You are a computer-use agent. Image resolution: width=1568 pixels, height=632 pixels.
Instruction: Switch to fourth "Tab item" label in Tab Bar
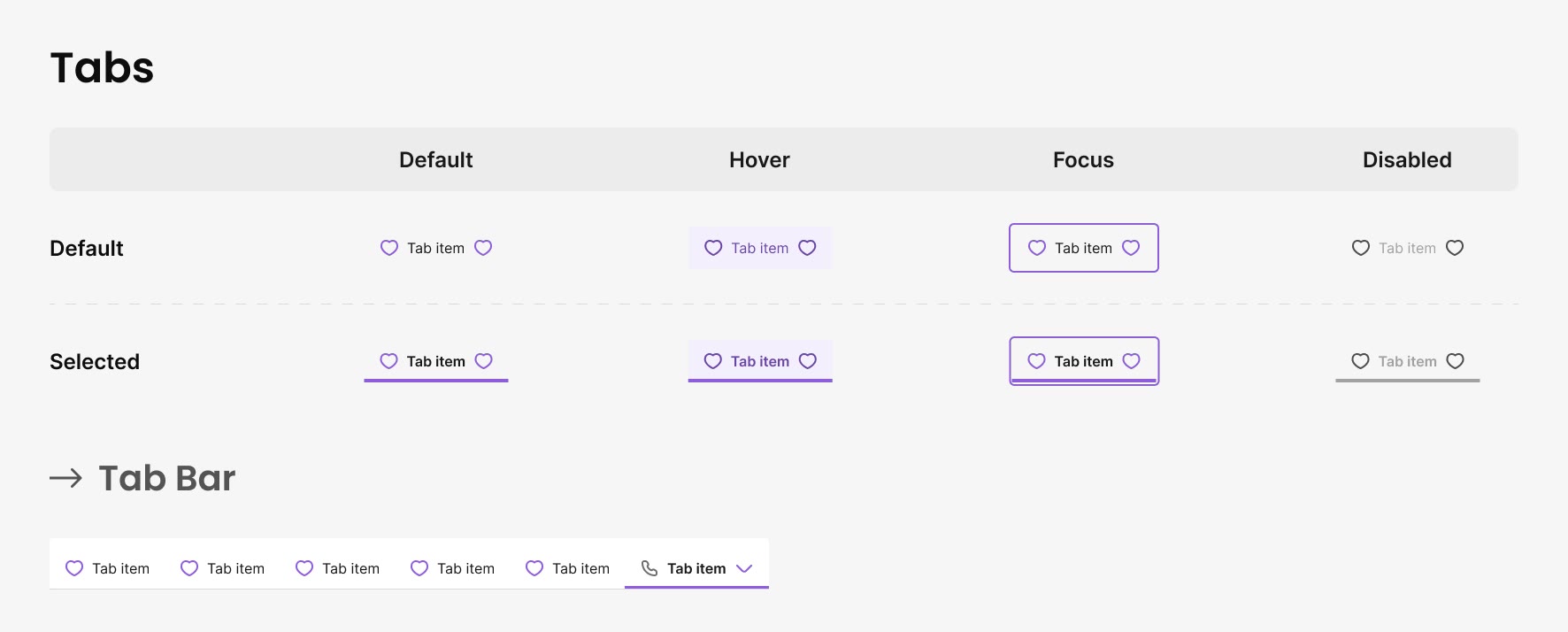click(465, 568)
